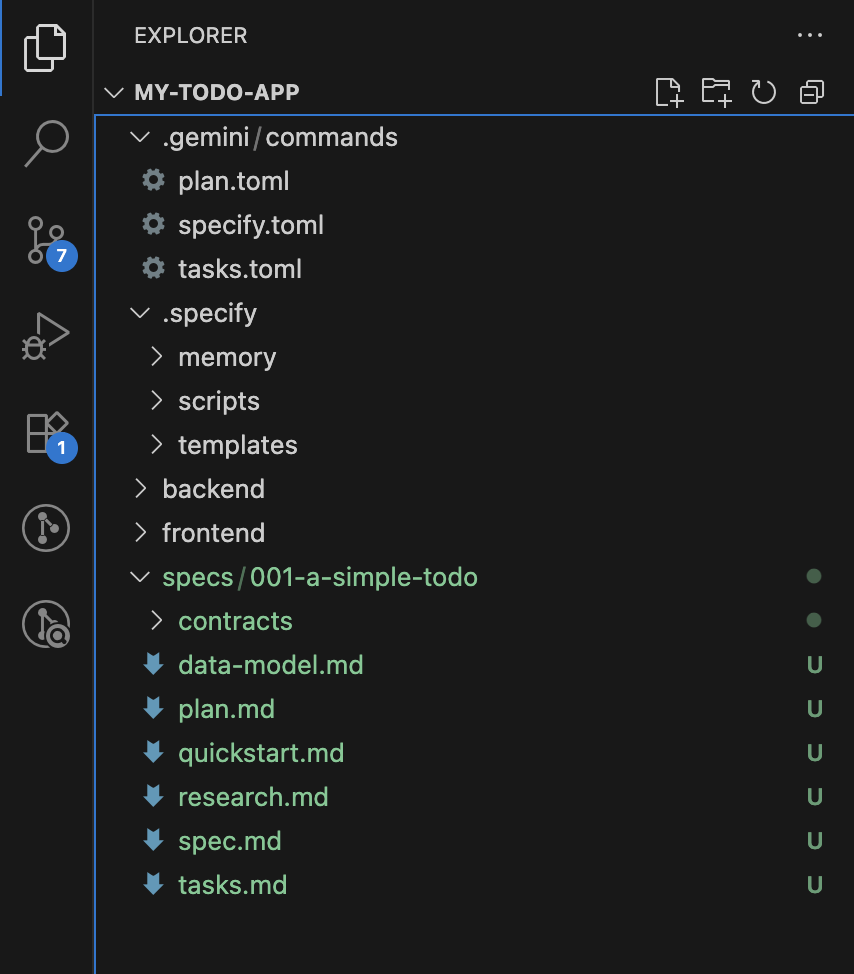Open the Search view icon
The height and width of the screenshot is (974, 854).
(47, 143)
